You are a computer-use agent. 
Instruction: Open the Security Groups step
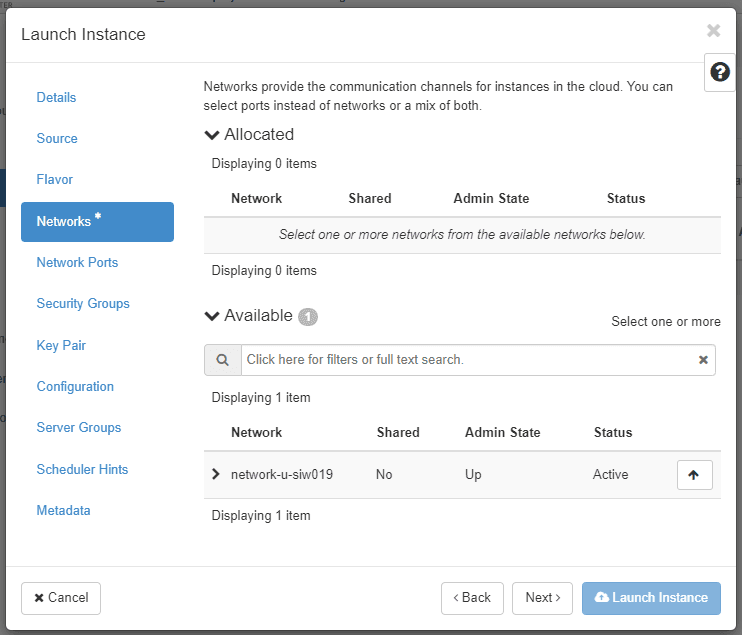(83, 304)
